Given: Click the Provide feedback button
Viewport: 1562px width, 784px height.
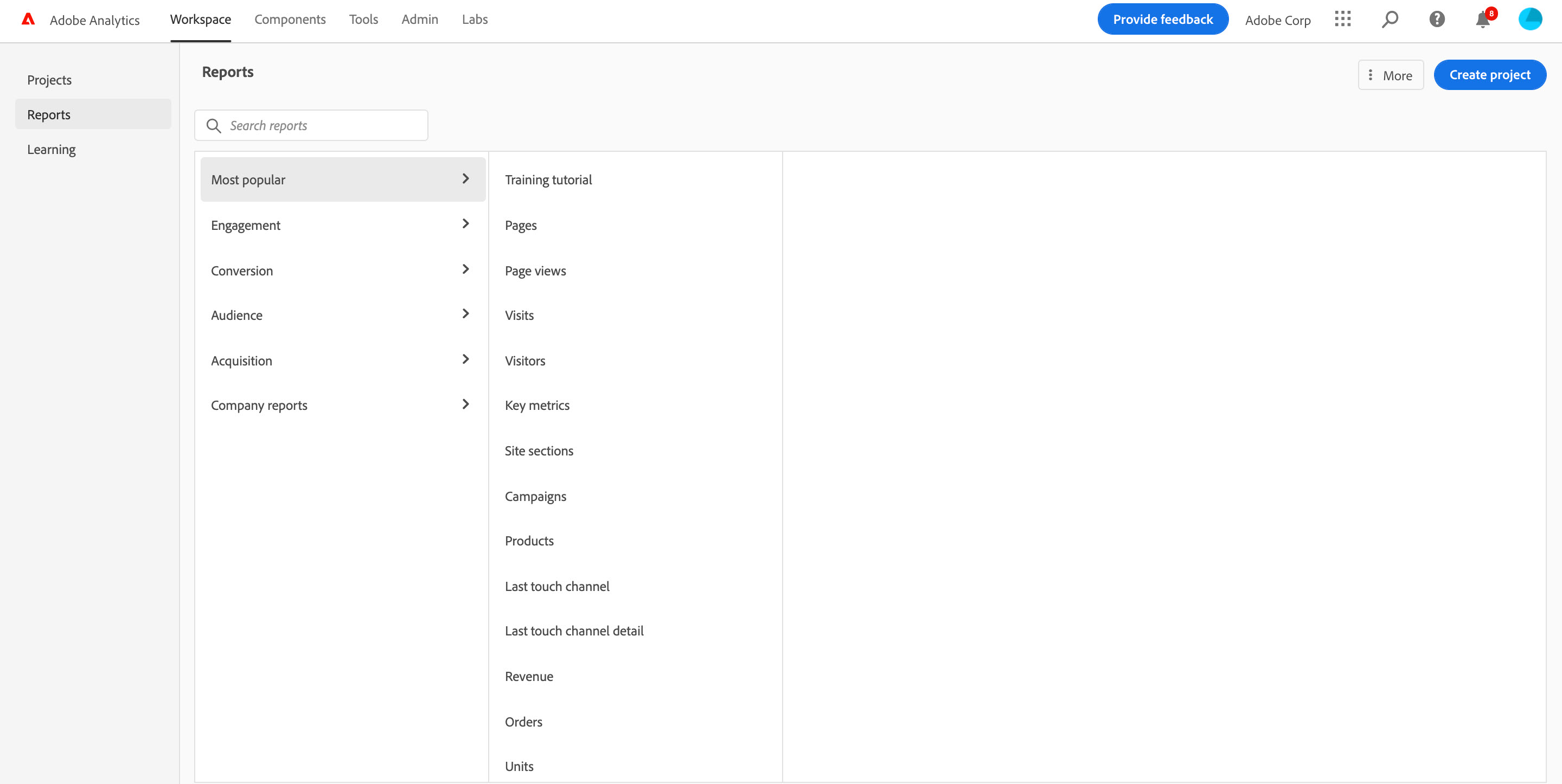Looking at the screenshot, I should [1162, 20].
